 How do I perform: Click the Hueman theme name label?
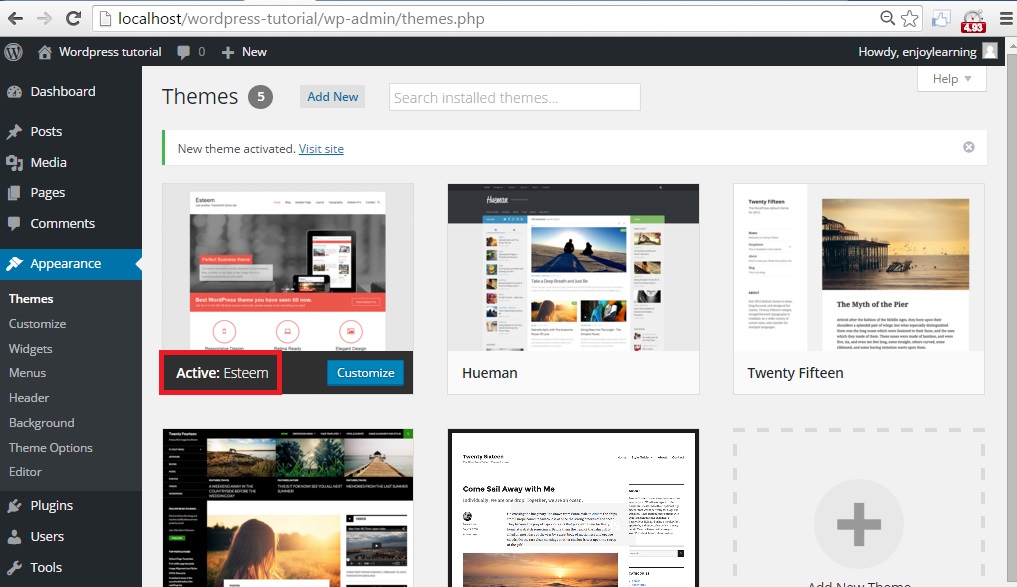[490, 373]
